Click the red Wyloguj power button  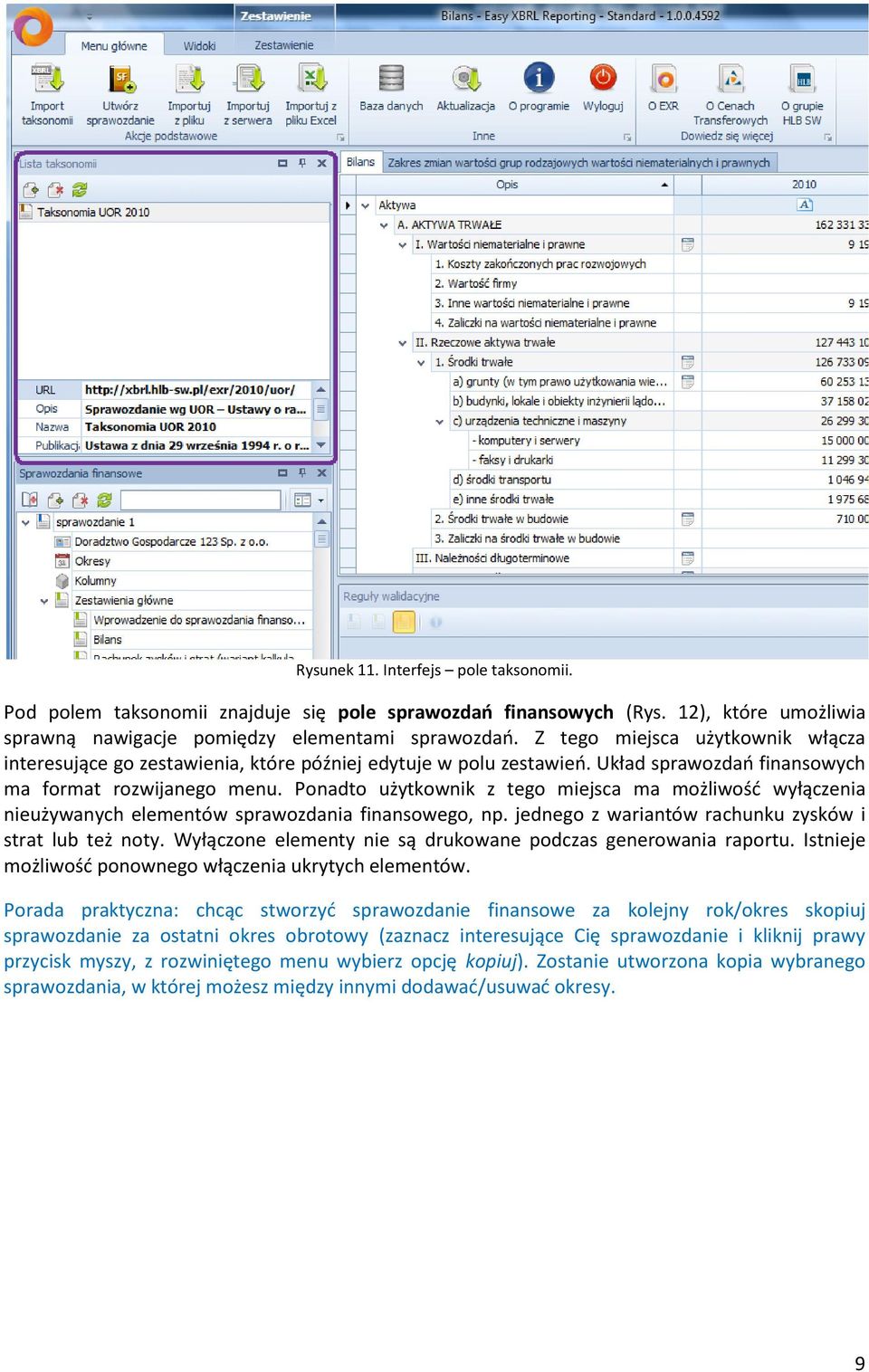(603, 88)
